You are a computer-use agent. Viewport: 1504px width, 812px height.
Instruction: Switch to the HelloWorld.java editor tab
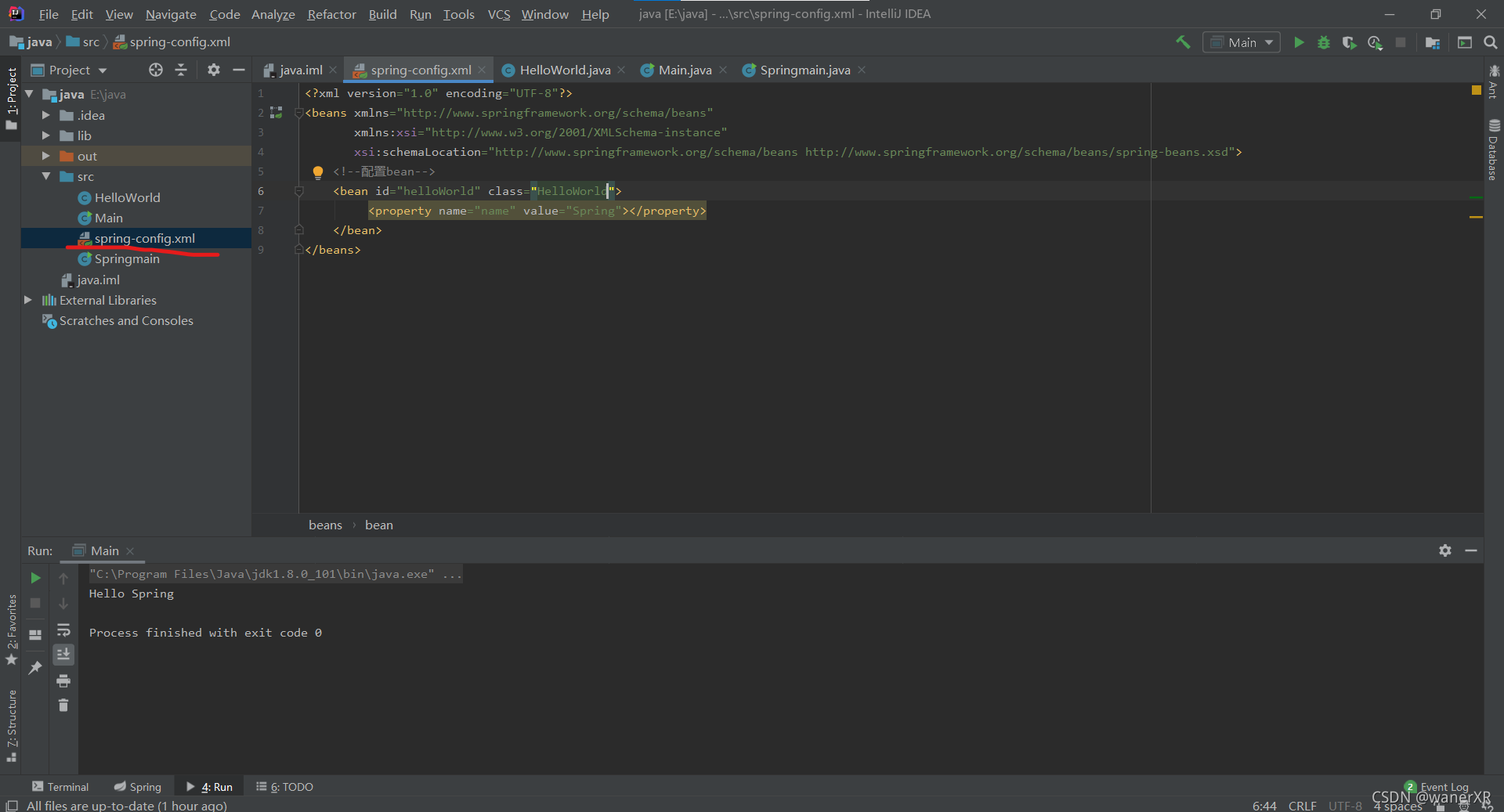pos(565,70)
